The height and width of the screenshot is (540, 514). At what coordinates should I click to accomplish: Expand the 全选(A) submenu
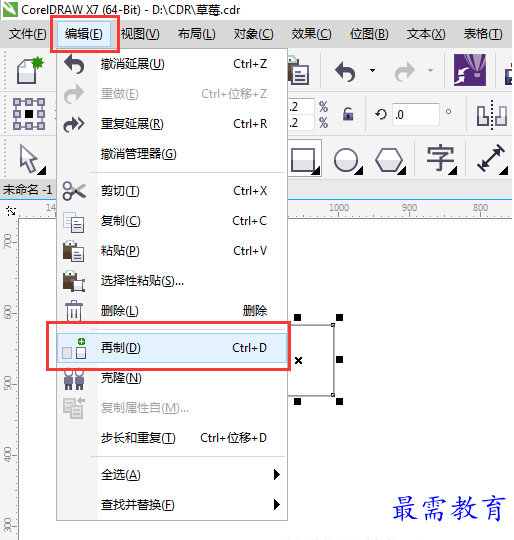(x=172, y=475)
